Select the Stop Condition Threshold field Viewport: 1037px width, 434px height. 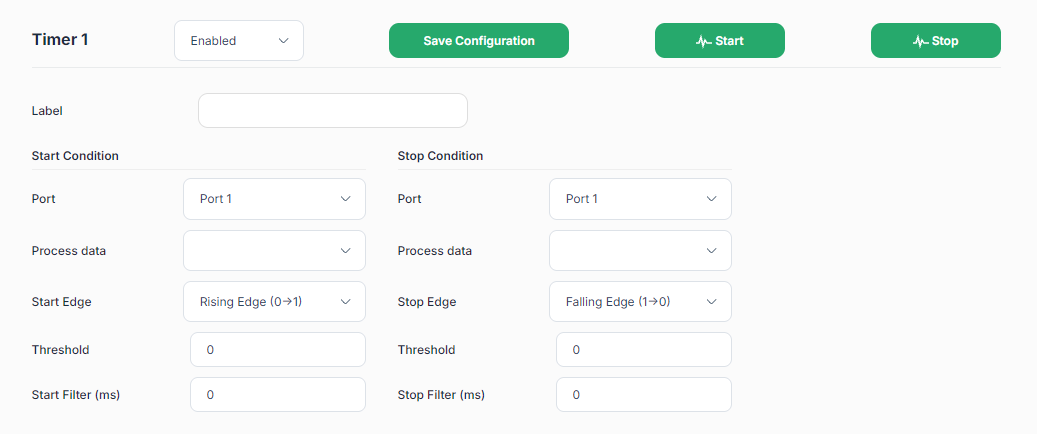(x=644, y=349)
